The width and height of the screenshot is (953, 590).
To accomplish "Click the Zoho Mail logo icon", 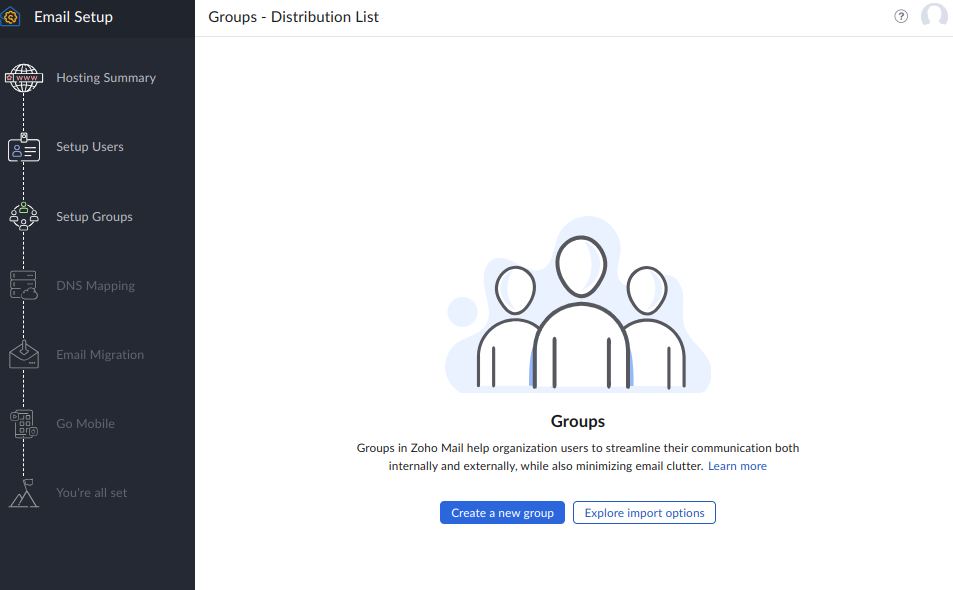I will (12, 17).
